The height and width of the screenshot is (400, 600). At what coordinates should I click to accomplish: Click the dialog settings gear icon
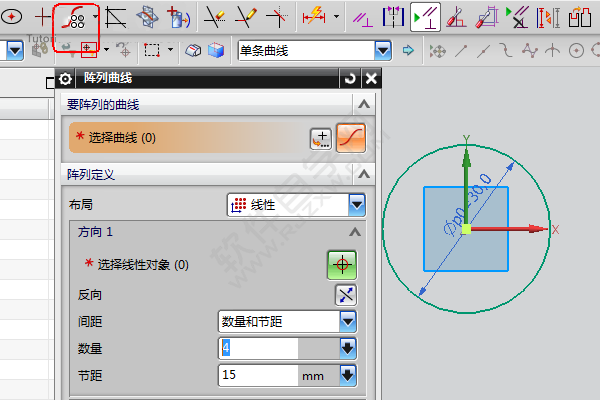point(66,79)
